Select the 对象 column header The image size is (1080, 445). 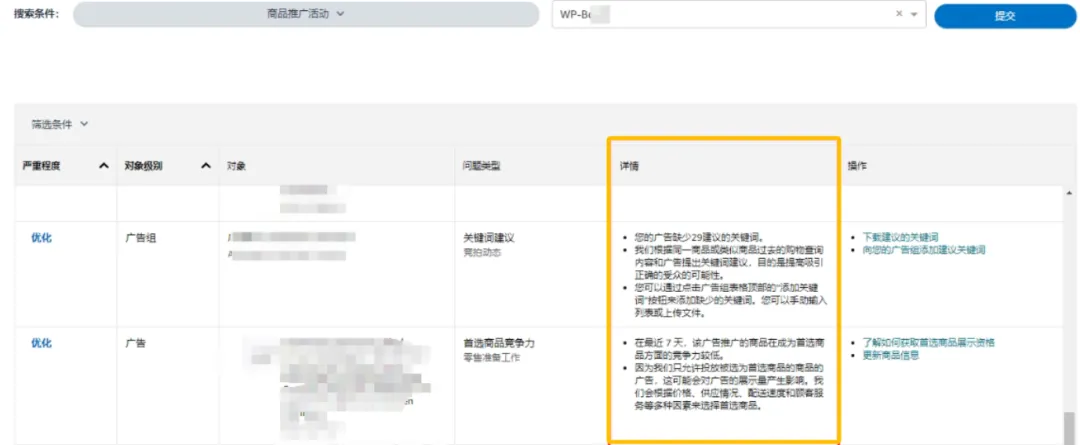pos(236,166)
